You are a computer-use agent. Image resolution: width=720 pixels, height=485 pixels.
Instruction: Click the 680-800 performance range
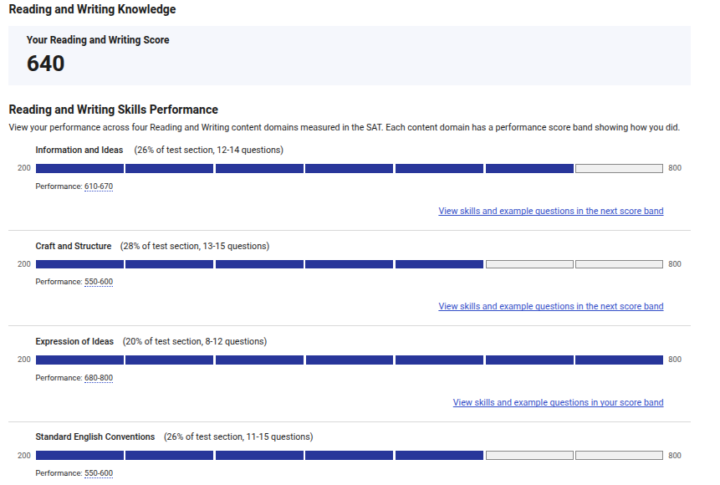pyautogui.click(x=98, y=377)
